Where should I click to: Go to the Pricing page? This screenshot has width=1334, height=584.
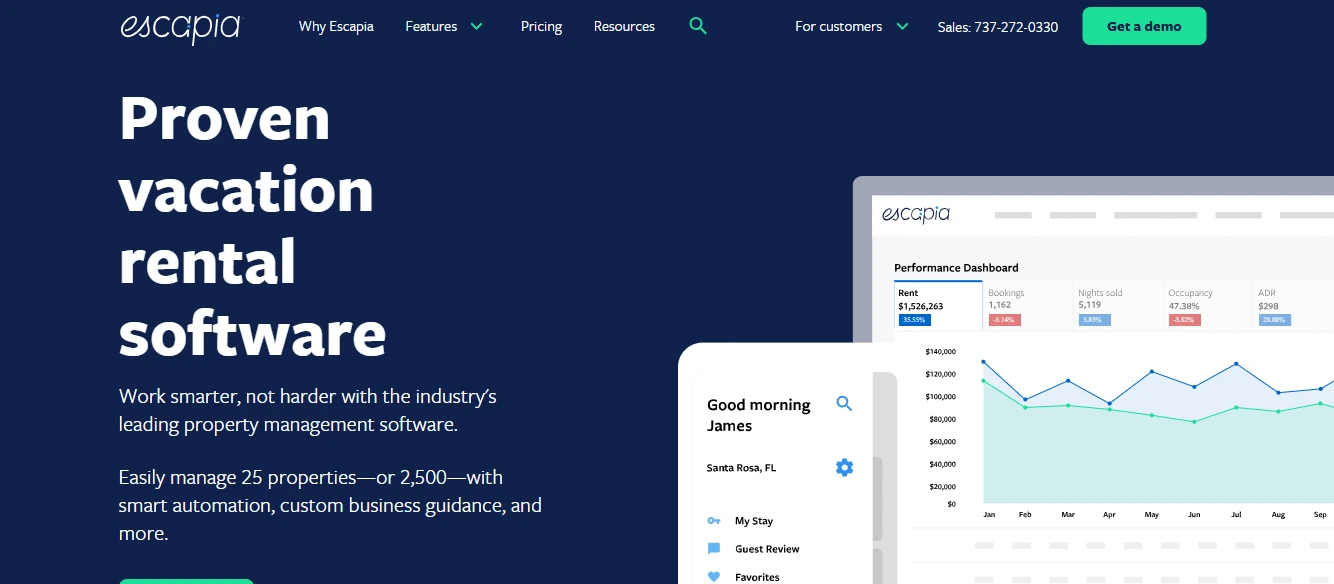541,26
